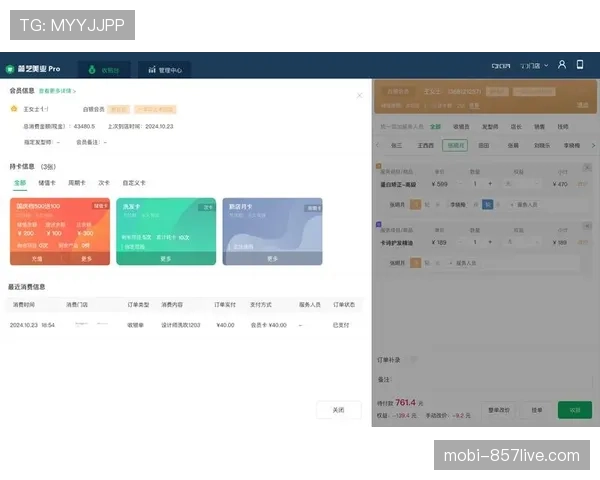Select the 自定义卡 card filter tab
The image size is (600, 480).
[134, 183]
